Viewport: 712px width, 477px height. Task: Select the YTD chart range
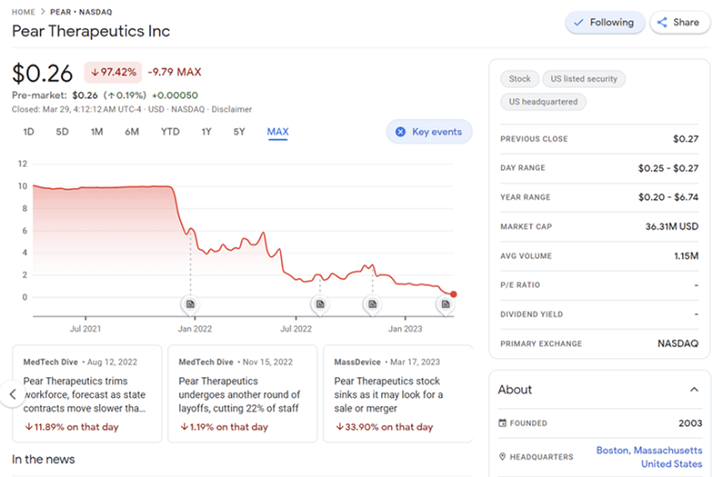[170, 132]
